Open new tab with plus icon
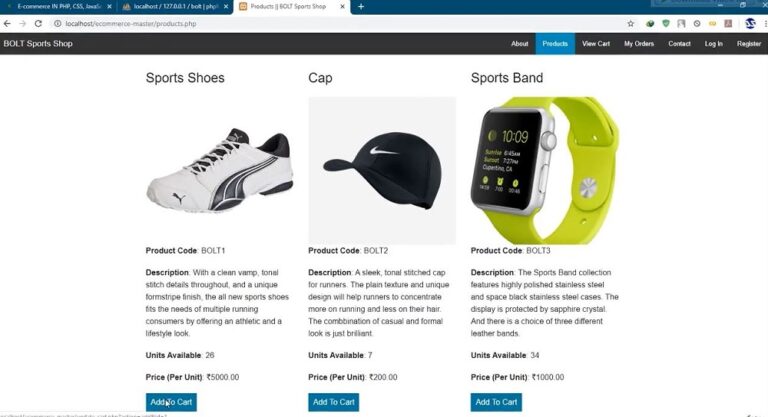This screenshot has width=768, height=417. (x=361, y=6)
